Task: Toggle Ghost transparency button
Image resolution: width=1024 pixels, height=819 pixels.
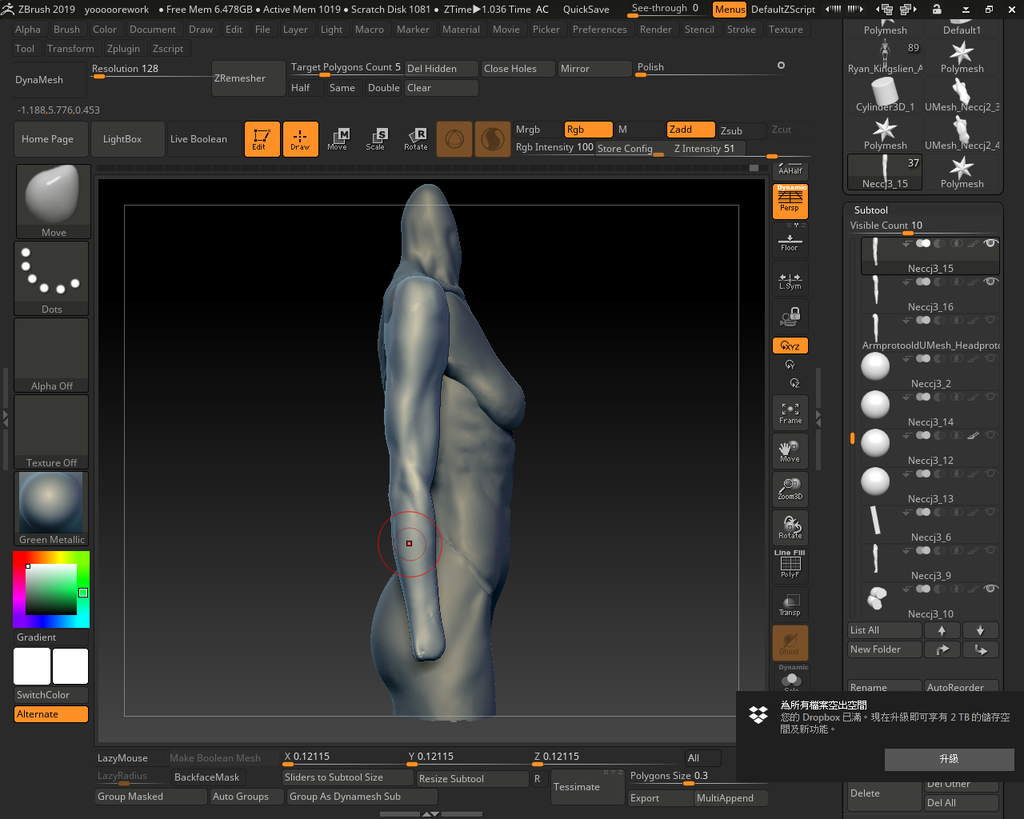Action: point(790,642)
